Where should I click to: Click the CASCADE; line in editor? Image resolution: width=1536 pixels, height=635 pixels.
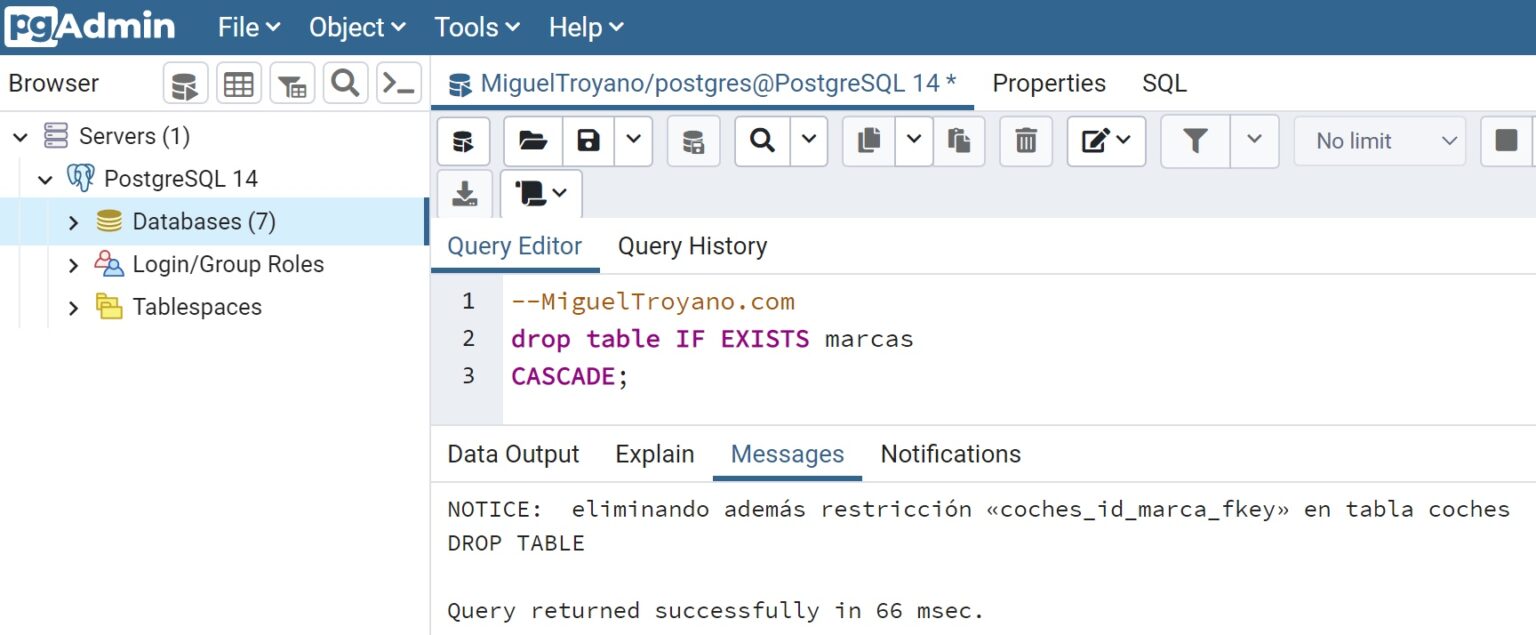(x=570, y=377)
